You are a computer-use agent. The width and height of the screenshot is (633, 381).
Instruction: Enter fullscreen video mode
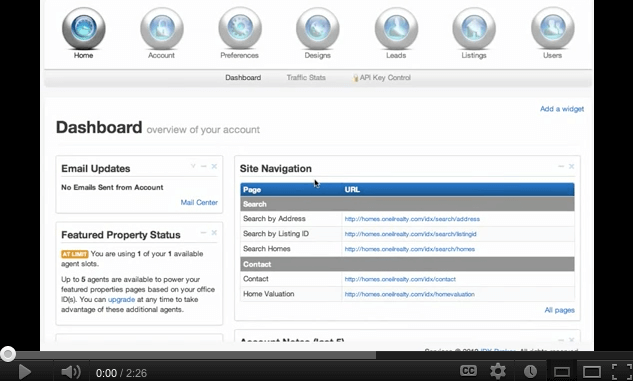click(x=622, y=372)
